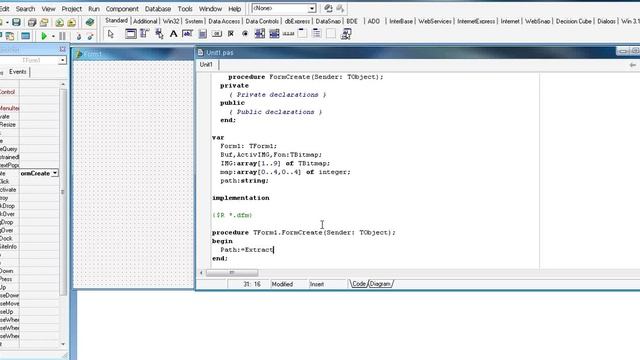
Task: Open the Project menu
Action: tap(71, 9)
